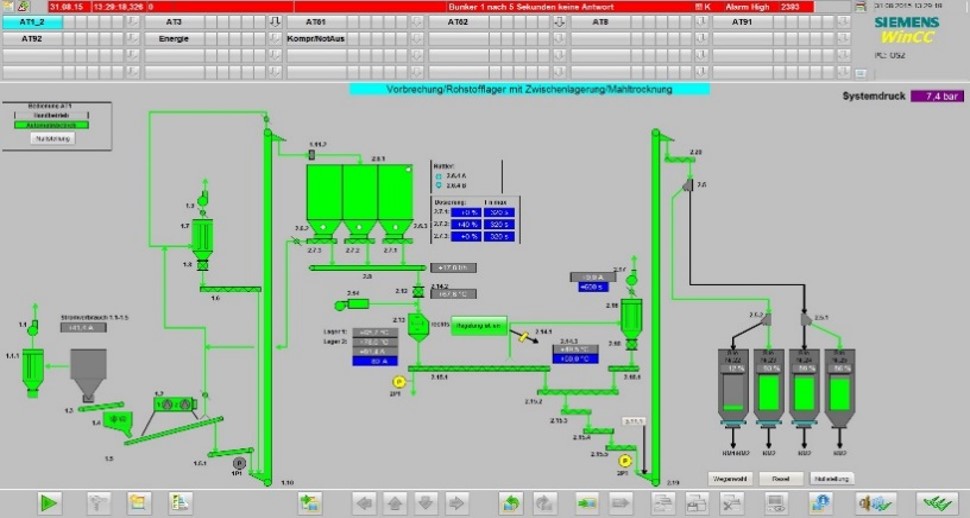Screen dimensions: 970x518
Task: Click the blue return-to-previous picture icon
Action: coord(512,503)
